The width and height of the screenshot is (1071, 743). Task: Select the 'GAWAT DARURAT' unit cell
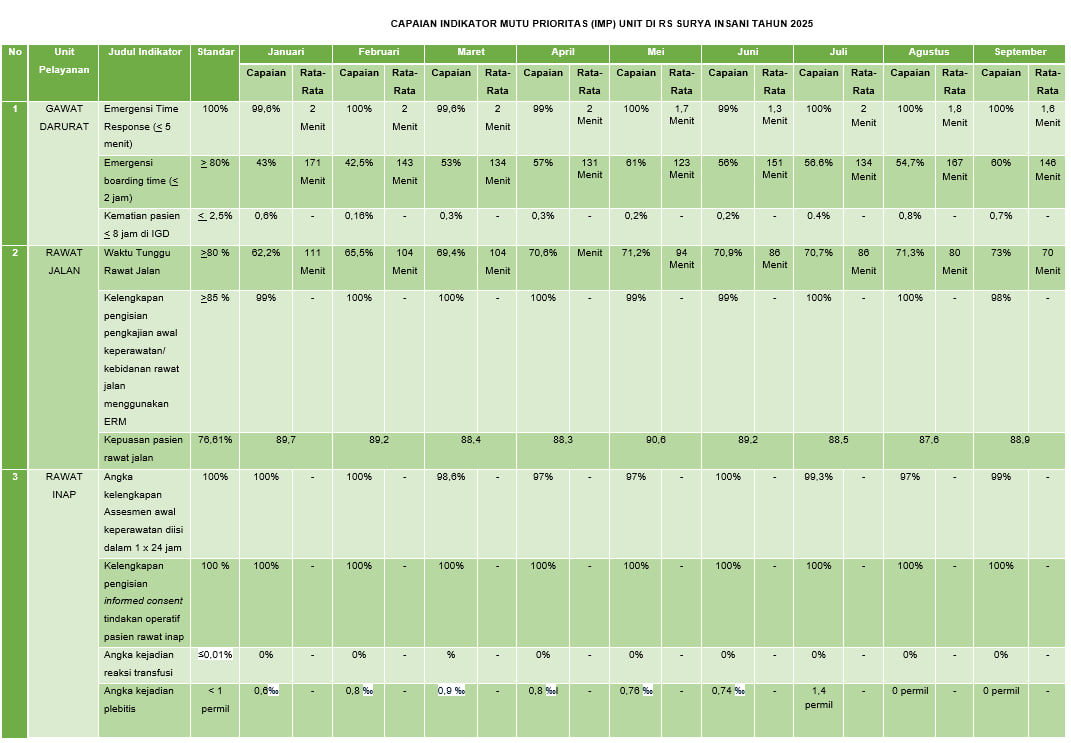point(64,117)
